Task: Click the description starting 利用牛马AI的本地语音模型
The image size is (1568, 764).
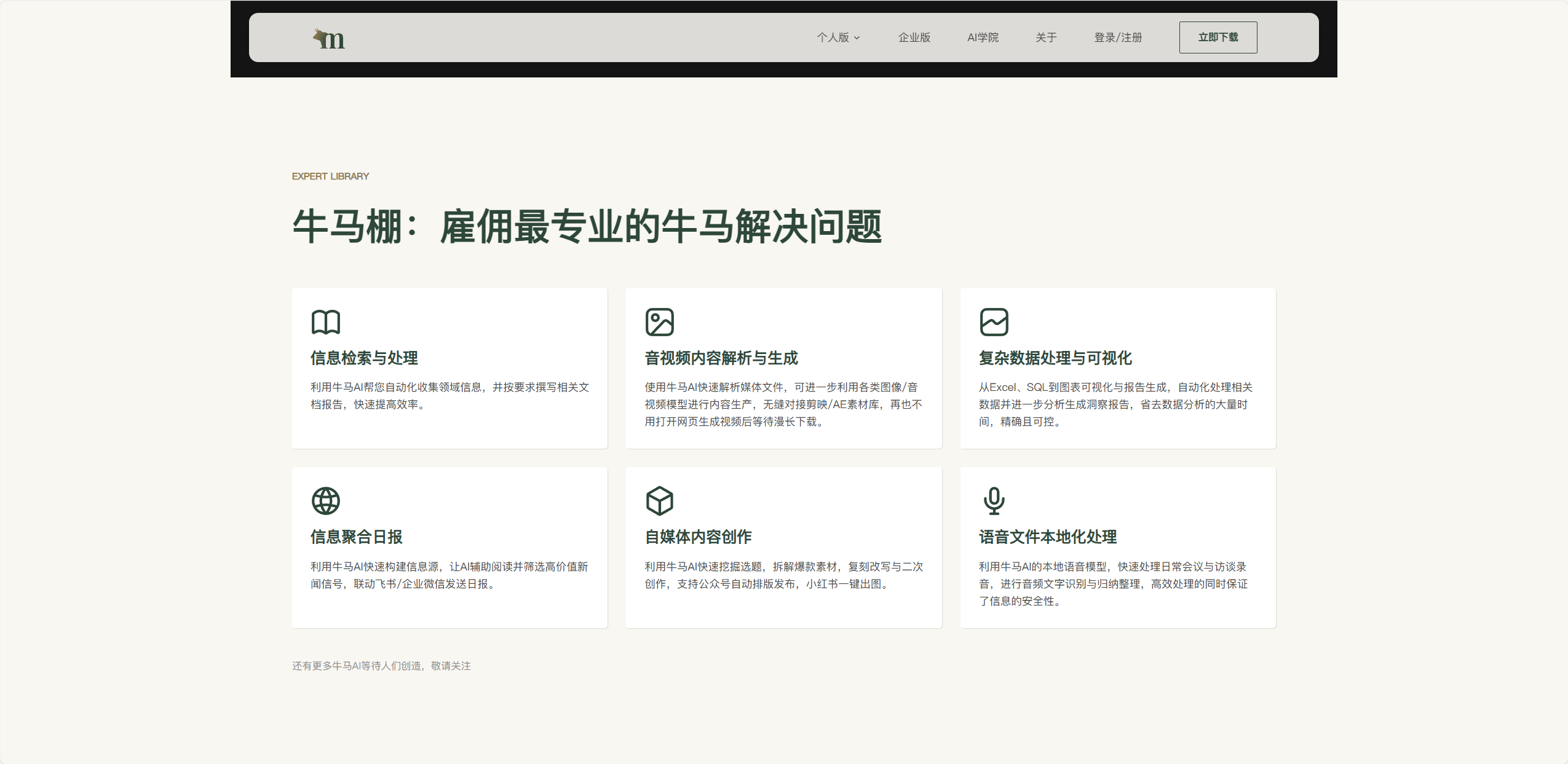Action: pyautogui.click(x=1113, y=584)
